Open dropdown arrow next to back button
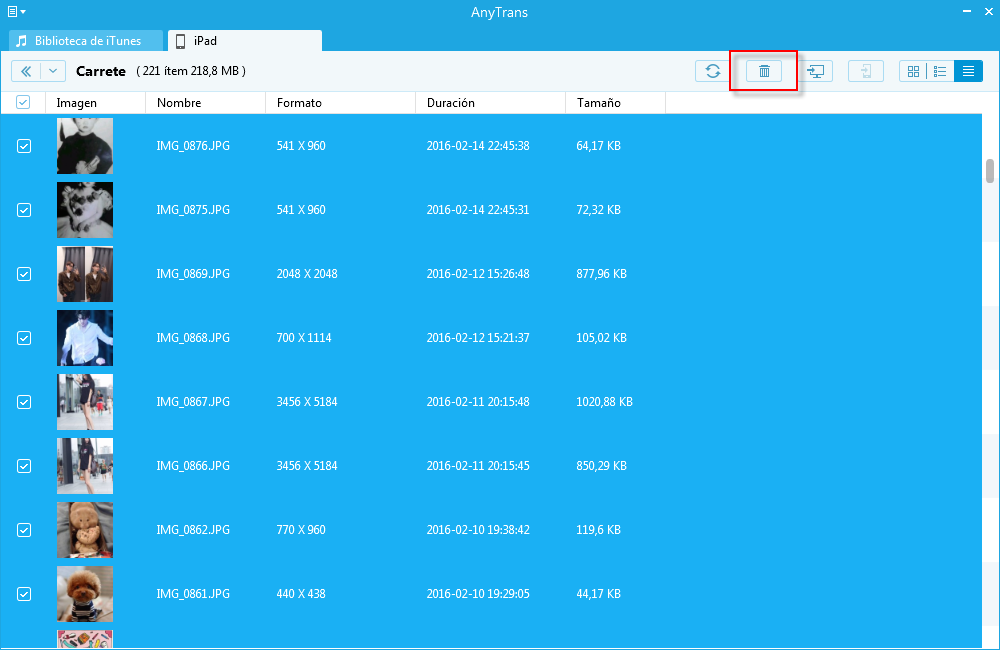 53,71
